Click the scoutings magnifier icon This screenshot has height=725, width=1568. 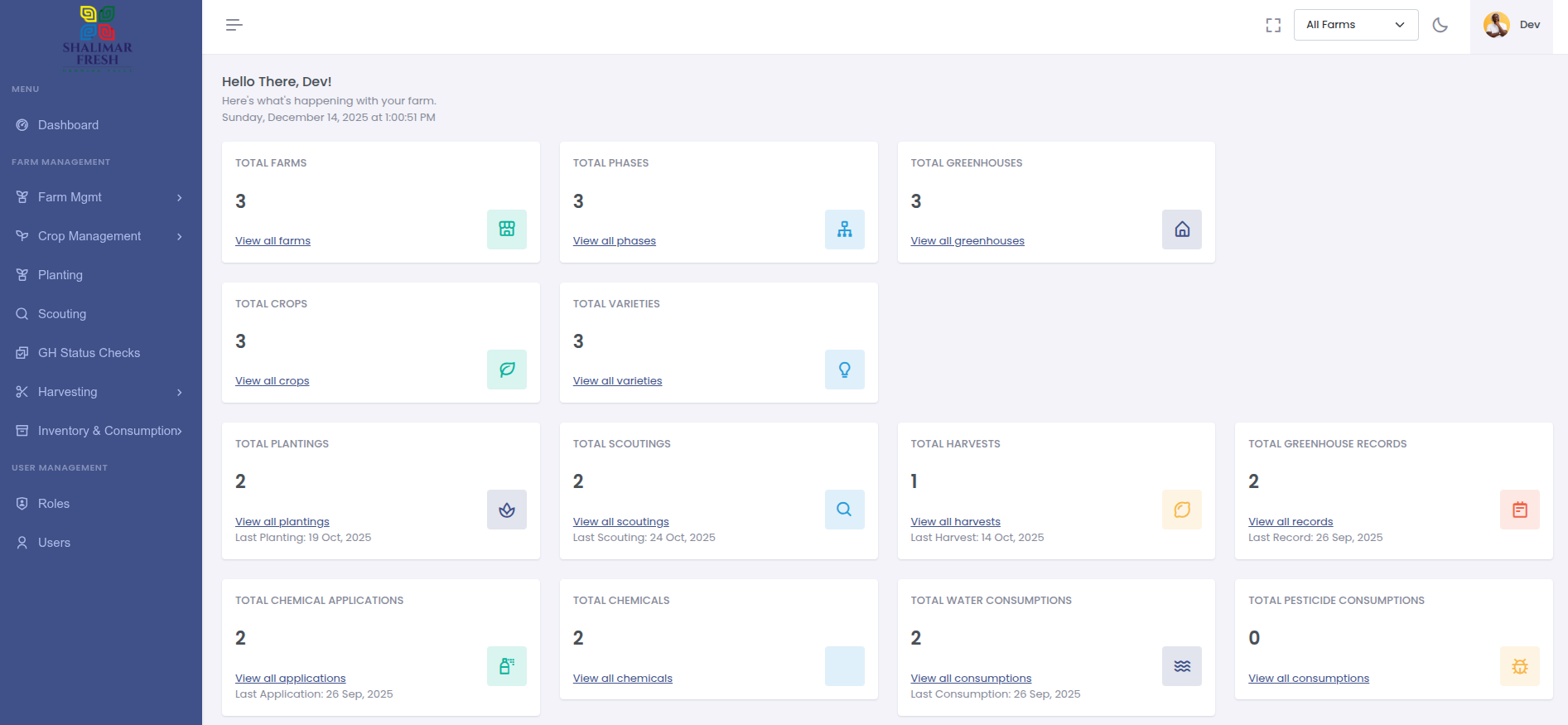[844, 510]
